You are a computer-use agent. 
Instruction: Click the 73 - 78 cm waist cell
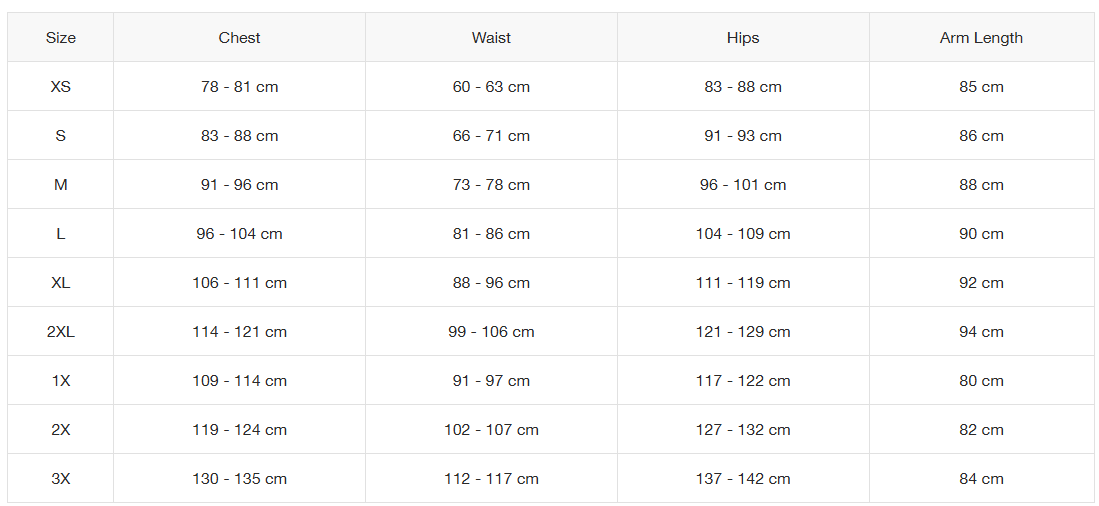click(x=491, y=185)
